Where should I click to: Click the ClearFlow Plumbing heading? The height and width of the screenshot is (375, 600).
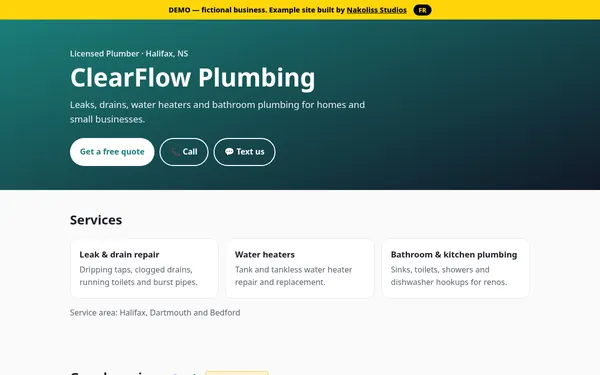[192, 78]
